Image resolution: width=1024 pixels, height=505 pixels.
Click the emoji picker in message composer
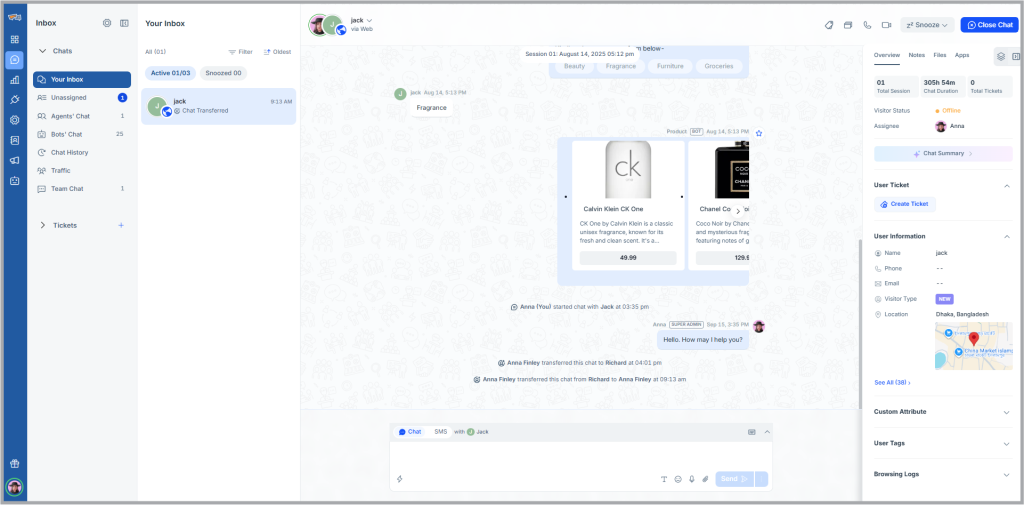pyautogui.click(x=678, y=479)
